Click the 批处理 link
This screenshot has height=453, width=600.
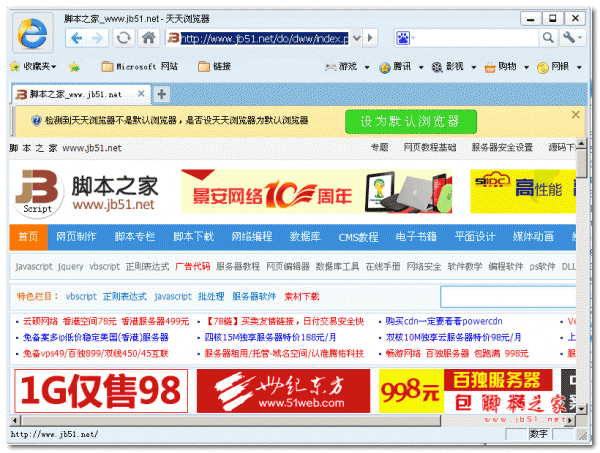point(211,297)
